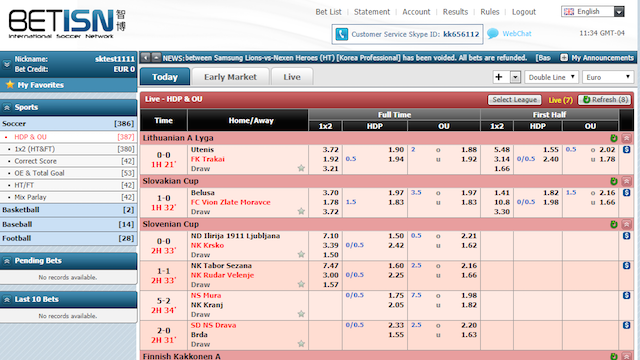Select Mix Parlay bet type
Viewport: 640px width, 360px height.
click(68, 197)
